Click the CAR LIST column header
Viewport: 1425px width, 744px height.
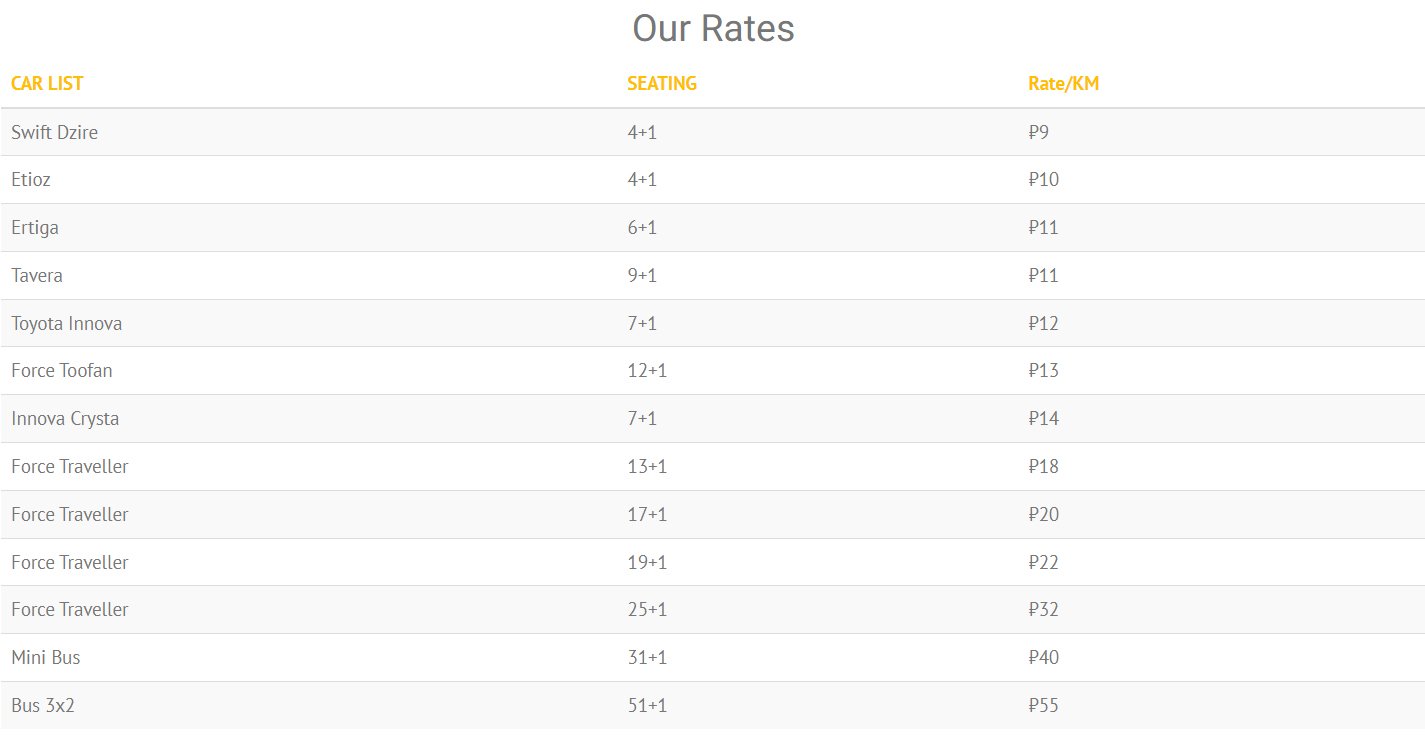47,84
